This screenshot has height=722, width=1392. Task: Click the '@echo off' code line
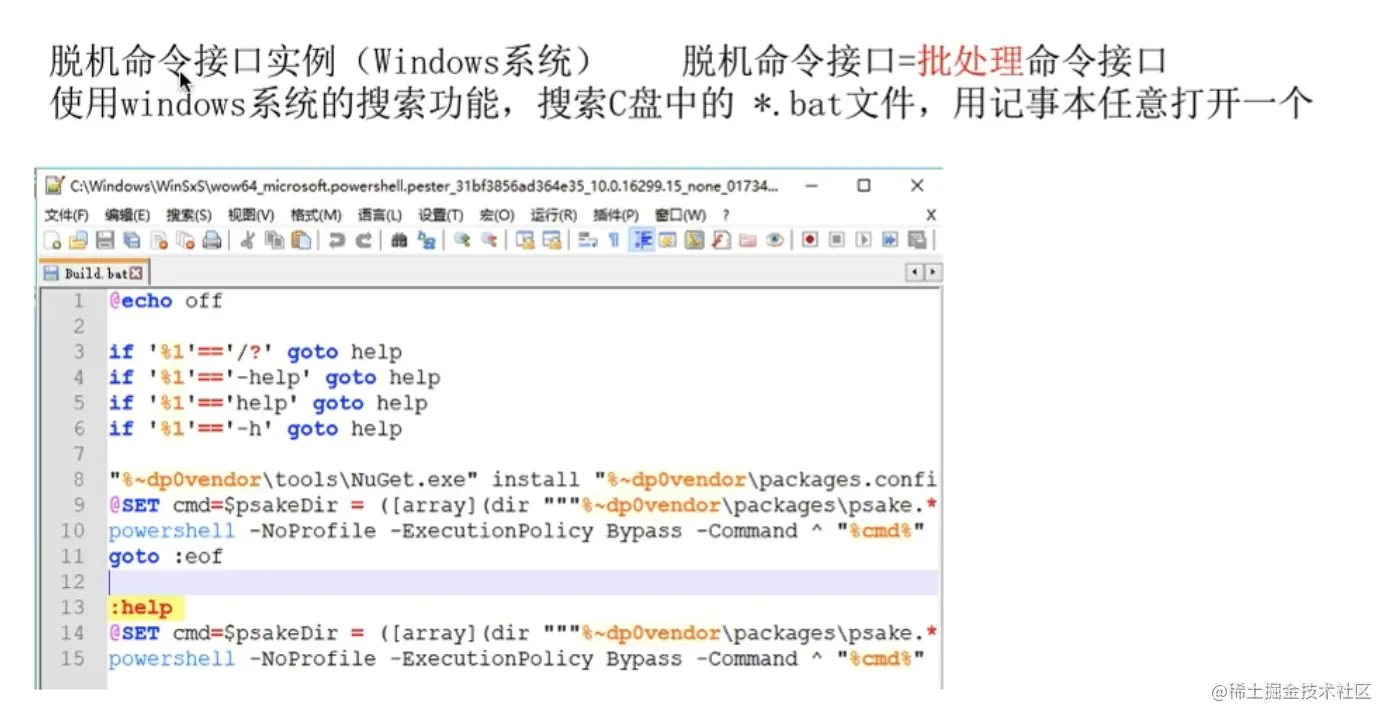165,301
